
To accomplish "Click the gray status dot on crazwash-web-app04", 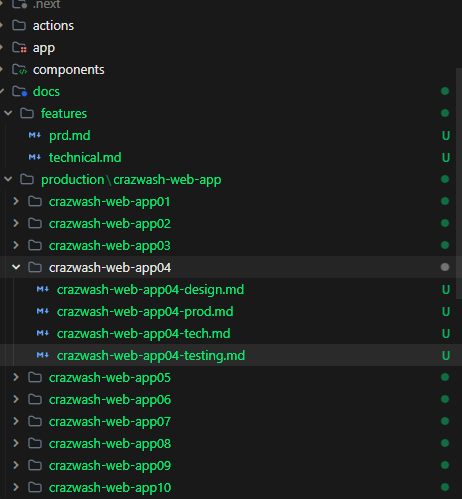I will coord(445,267).
